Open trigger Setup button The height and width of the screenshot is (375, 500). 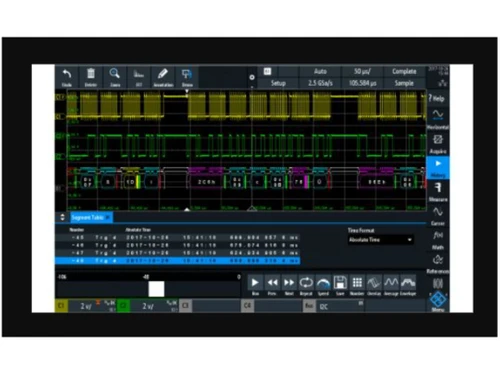[278, 83]
